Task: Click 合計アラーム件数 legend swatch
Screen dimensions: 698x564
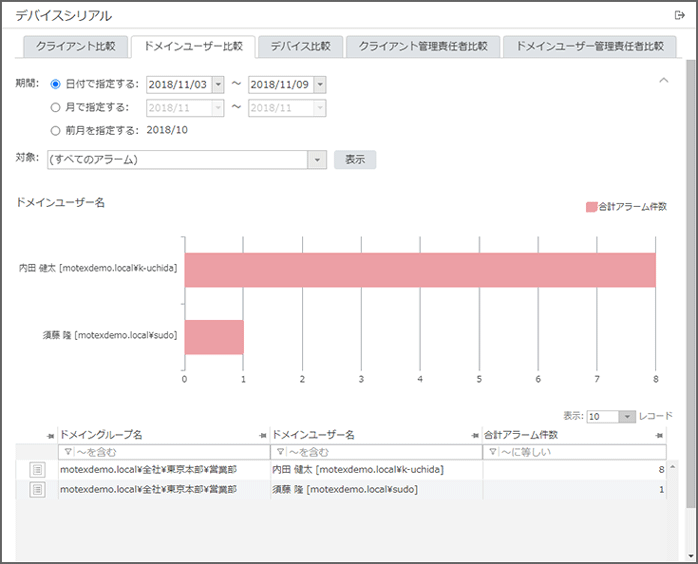Action: [x=591, y=207]
